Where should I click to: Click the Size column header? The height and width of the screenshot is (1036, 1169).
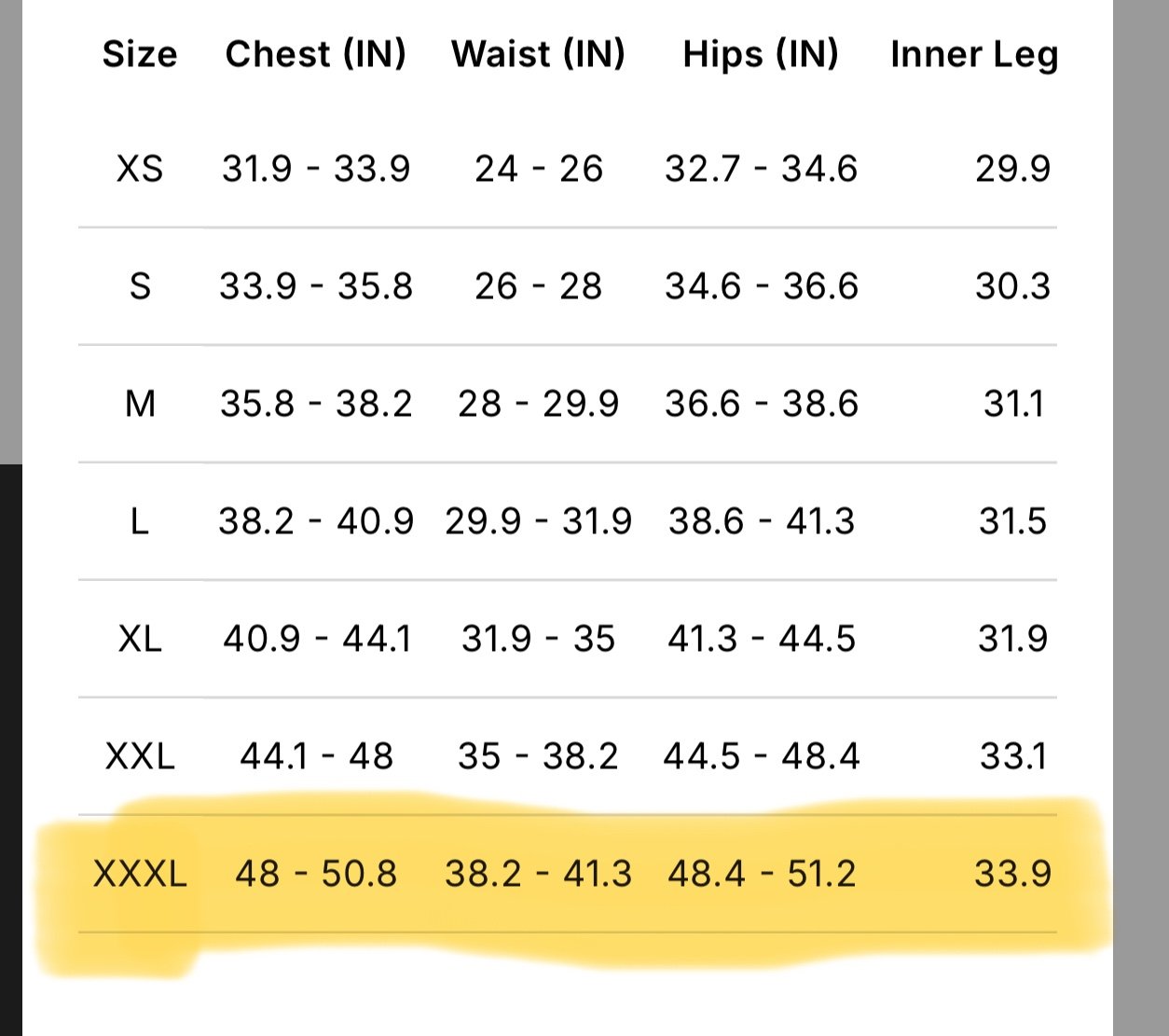click(x=140, y=54)
